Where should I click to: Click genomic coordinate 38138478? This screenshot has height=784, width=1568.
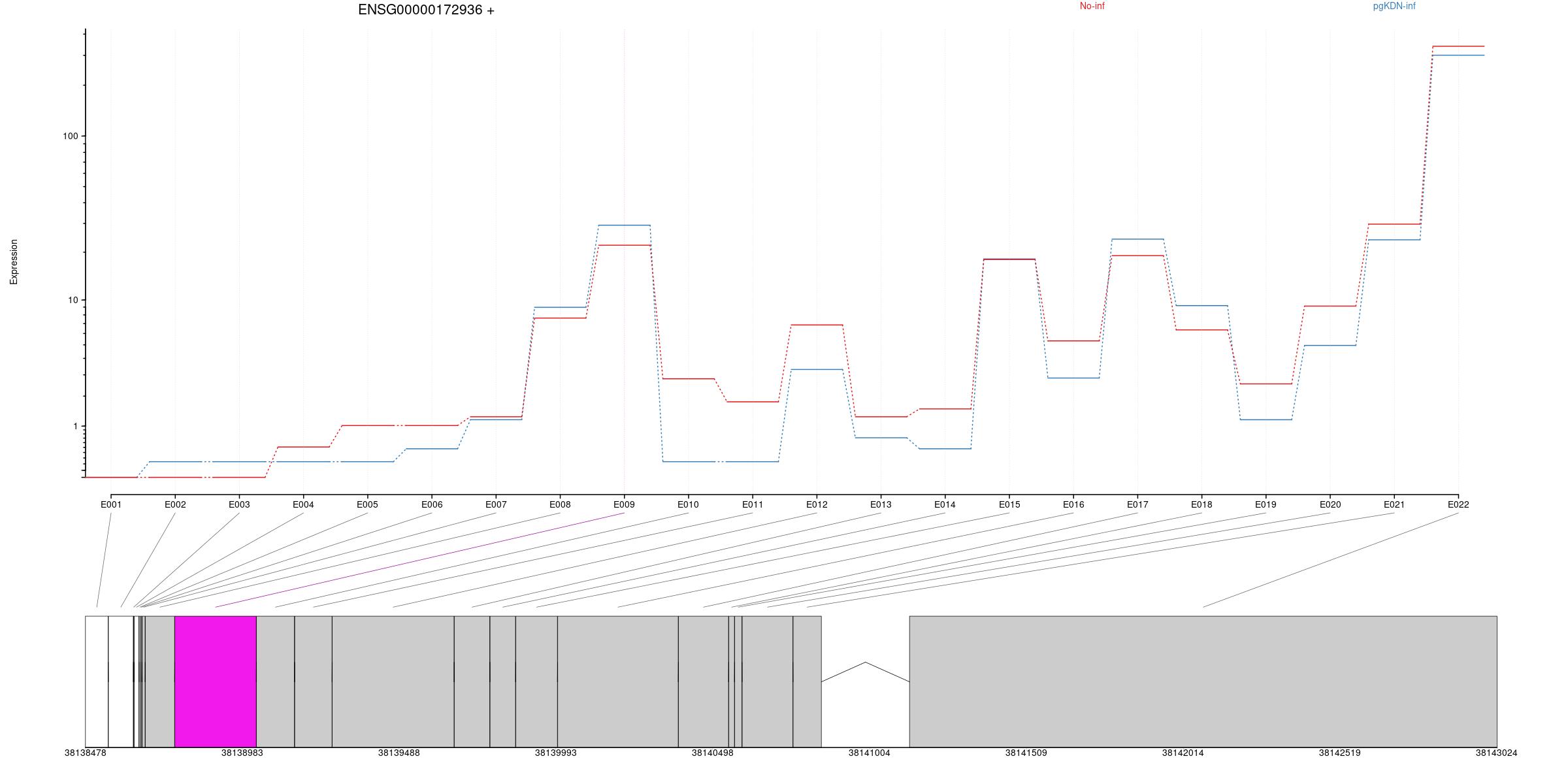point(85,753)
